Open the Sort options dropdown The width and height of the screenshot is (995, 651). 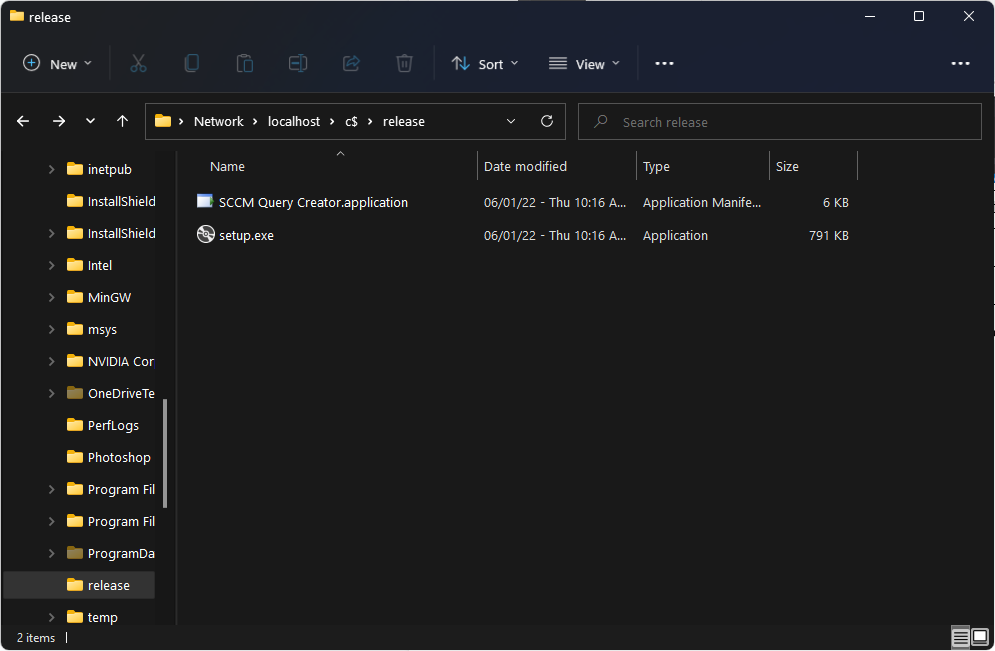[485, 63]
